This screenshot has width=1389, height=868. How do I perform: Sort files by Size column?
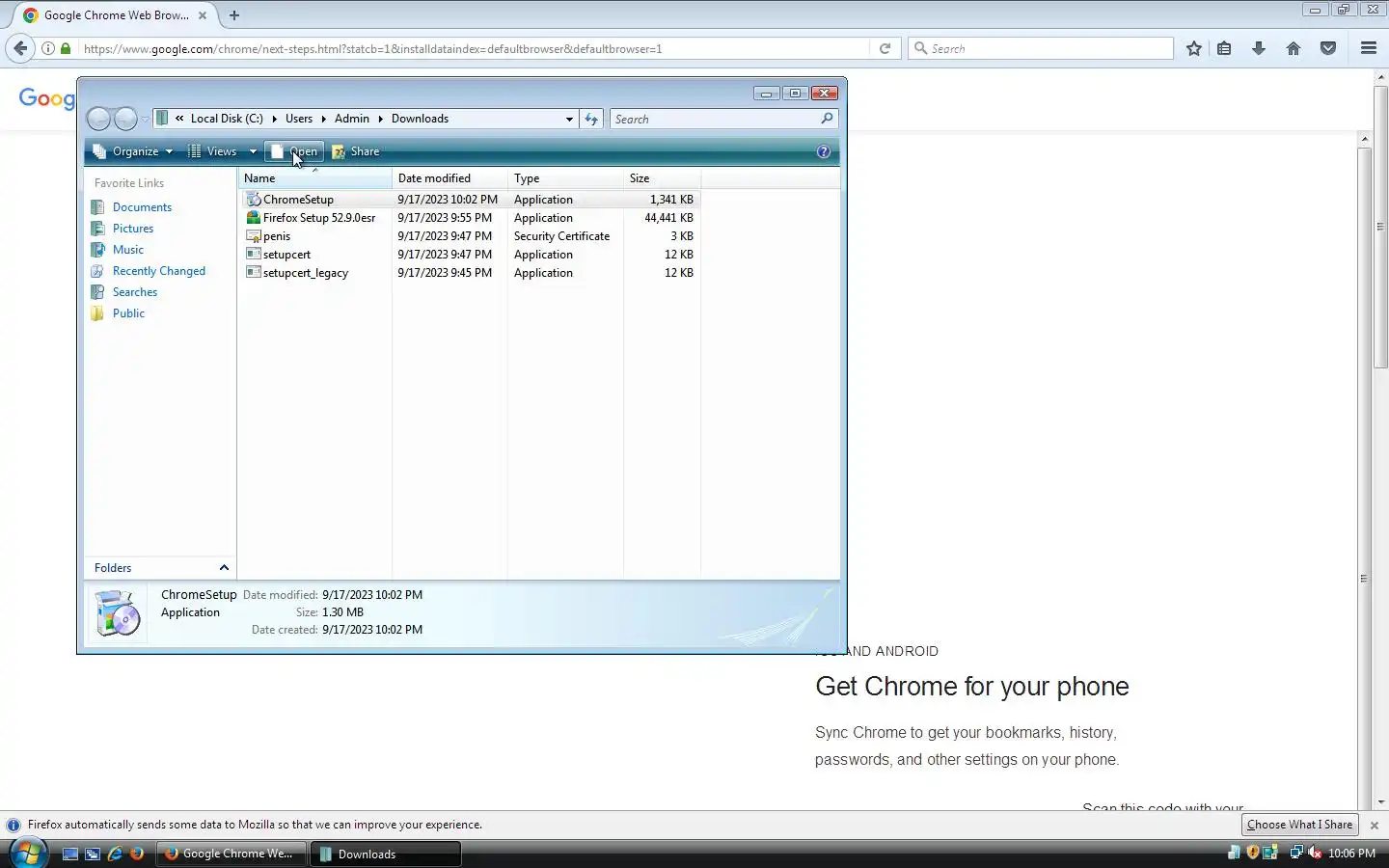(662, 178)
